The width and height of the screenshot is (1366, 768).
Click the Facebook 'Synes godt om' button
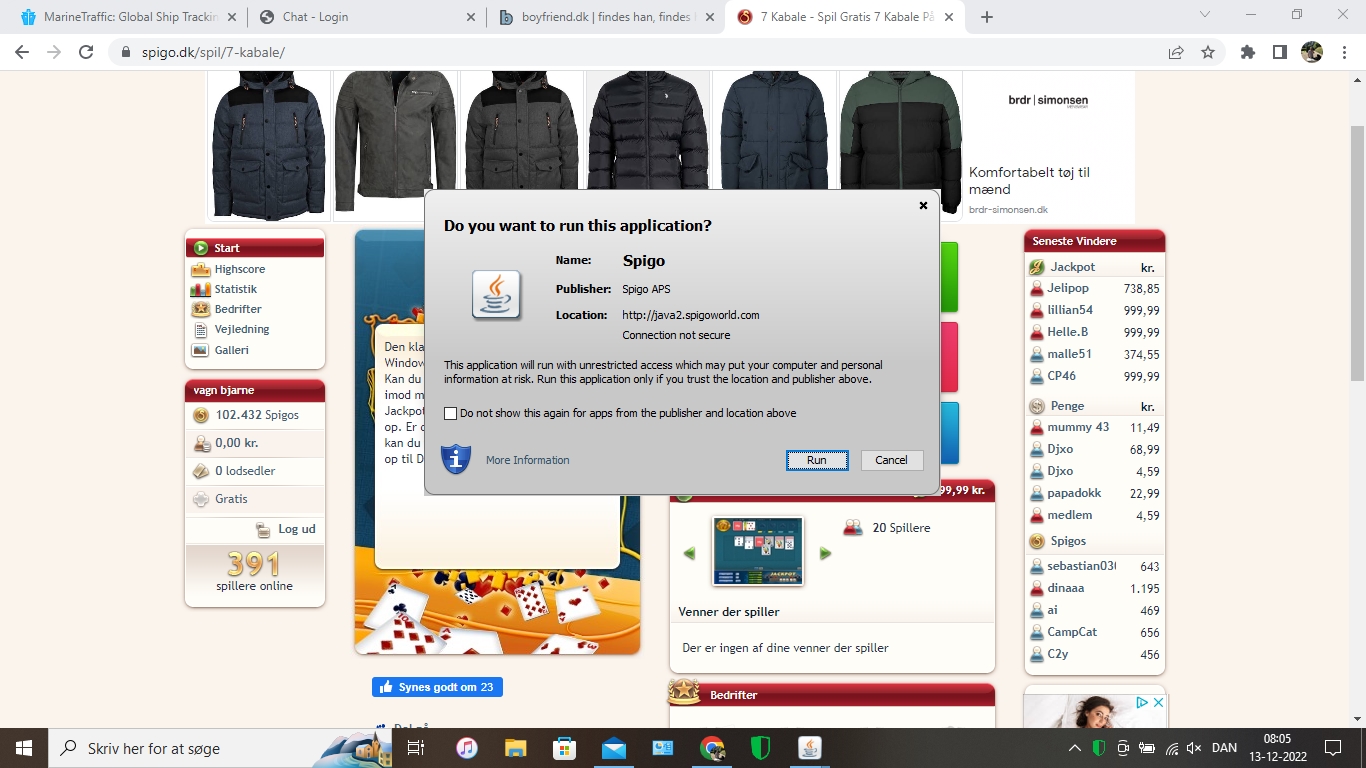pos(437,687)
